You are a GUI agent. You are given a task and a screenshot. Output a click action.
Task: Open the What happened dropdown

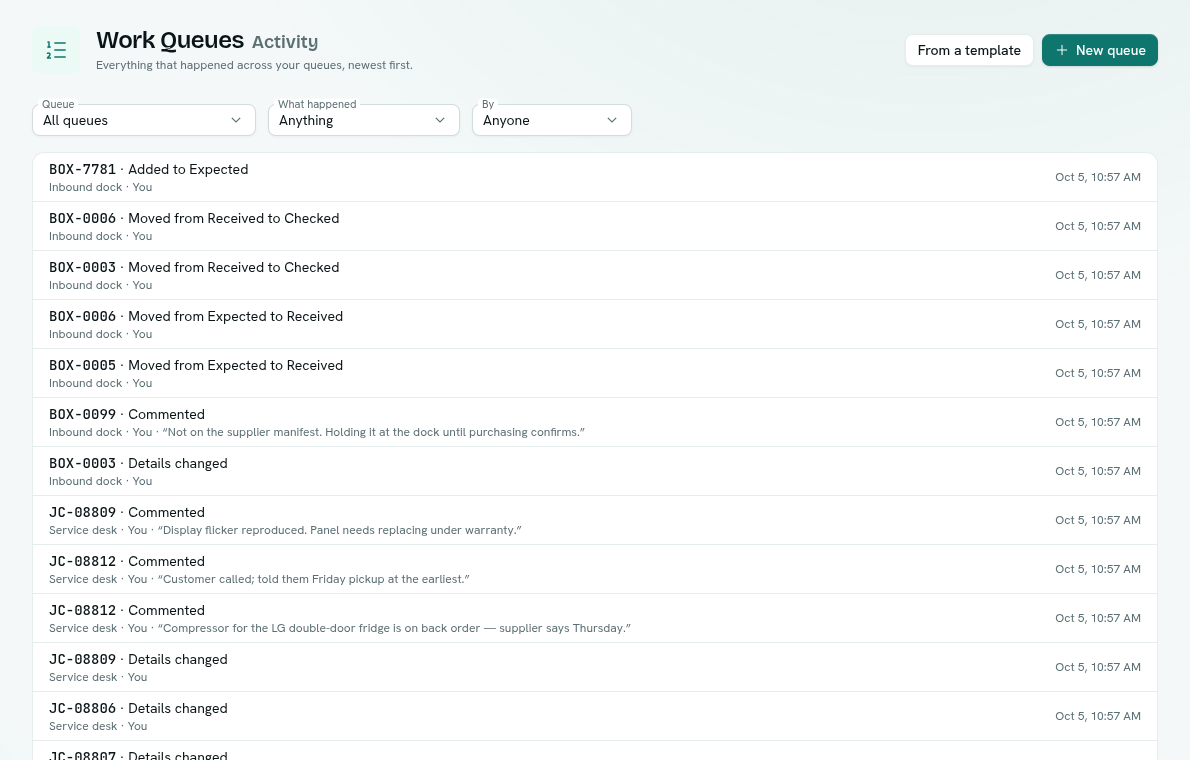[x=364, y=120]
